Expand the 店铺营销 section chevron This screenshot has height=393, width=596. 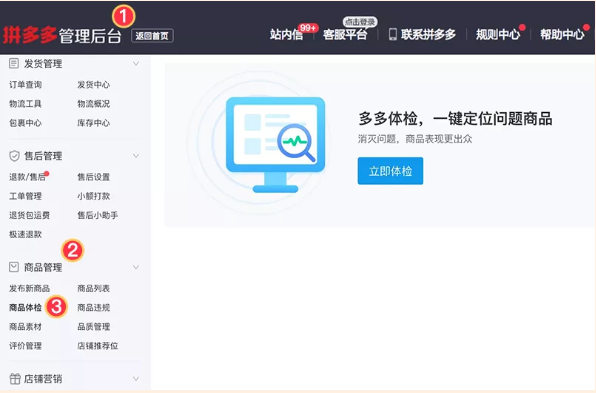[x=136, y=379]
